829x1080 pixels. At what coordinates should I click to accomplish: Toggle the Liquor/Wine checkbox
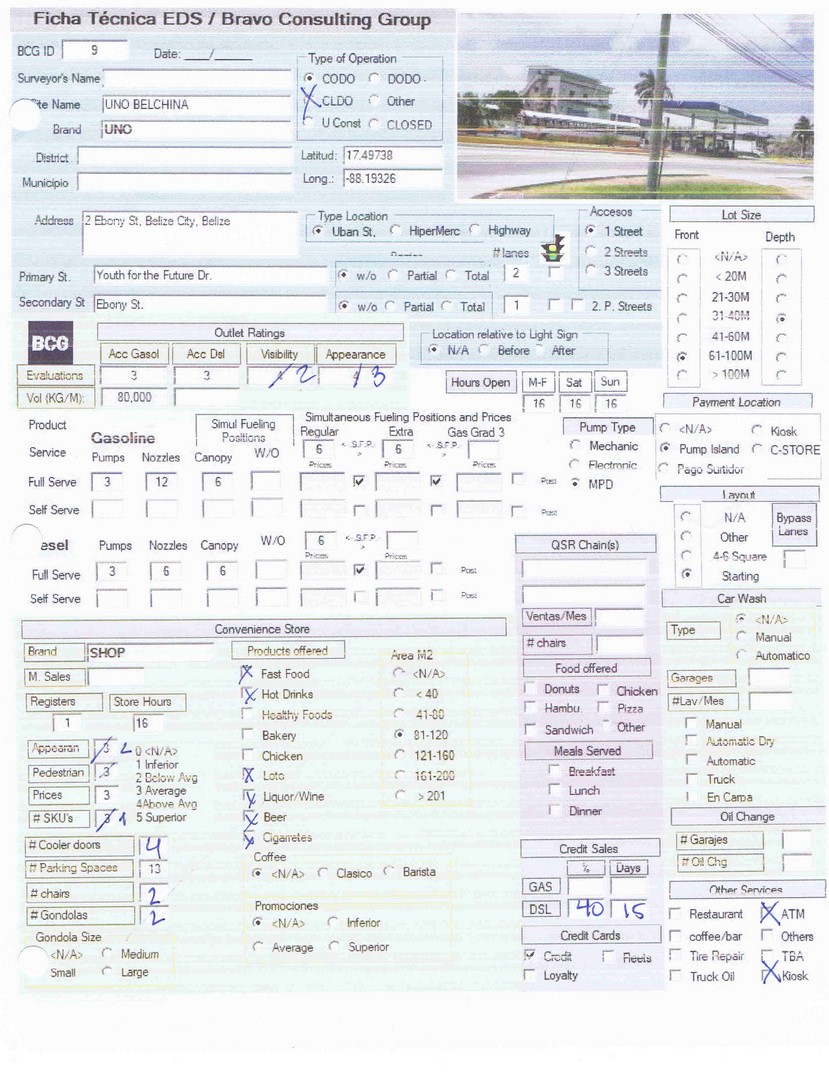tap(249, 796)
